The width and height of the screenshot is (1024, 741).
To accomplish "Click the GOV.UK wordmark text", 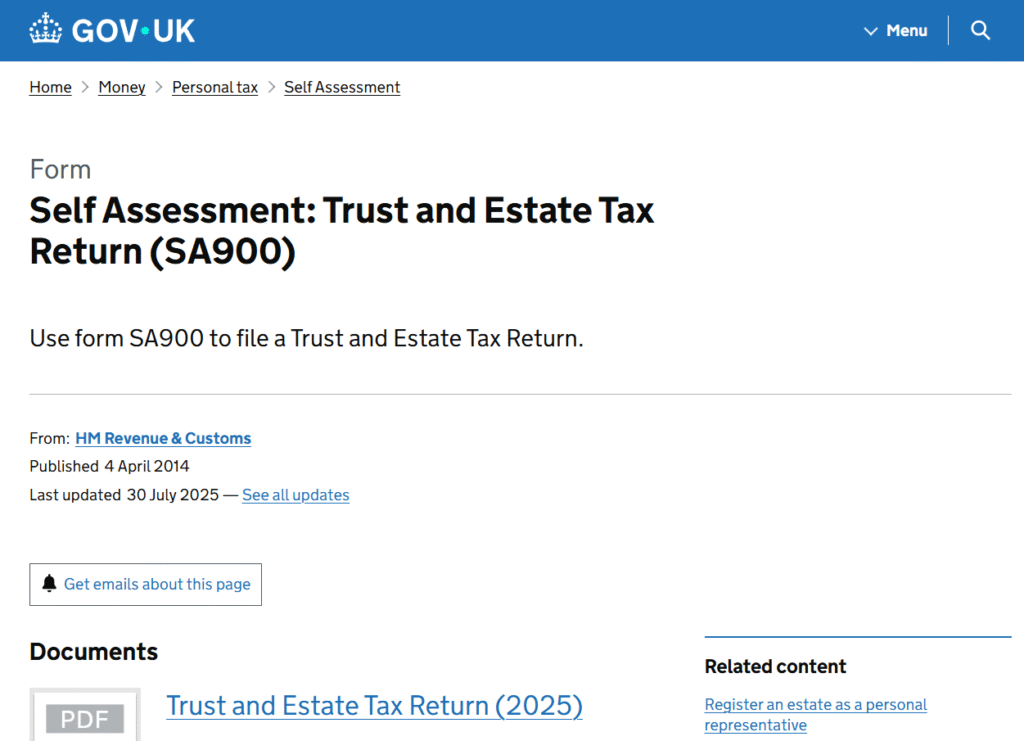I will click(x=133, y=30).
